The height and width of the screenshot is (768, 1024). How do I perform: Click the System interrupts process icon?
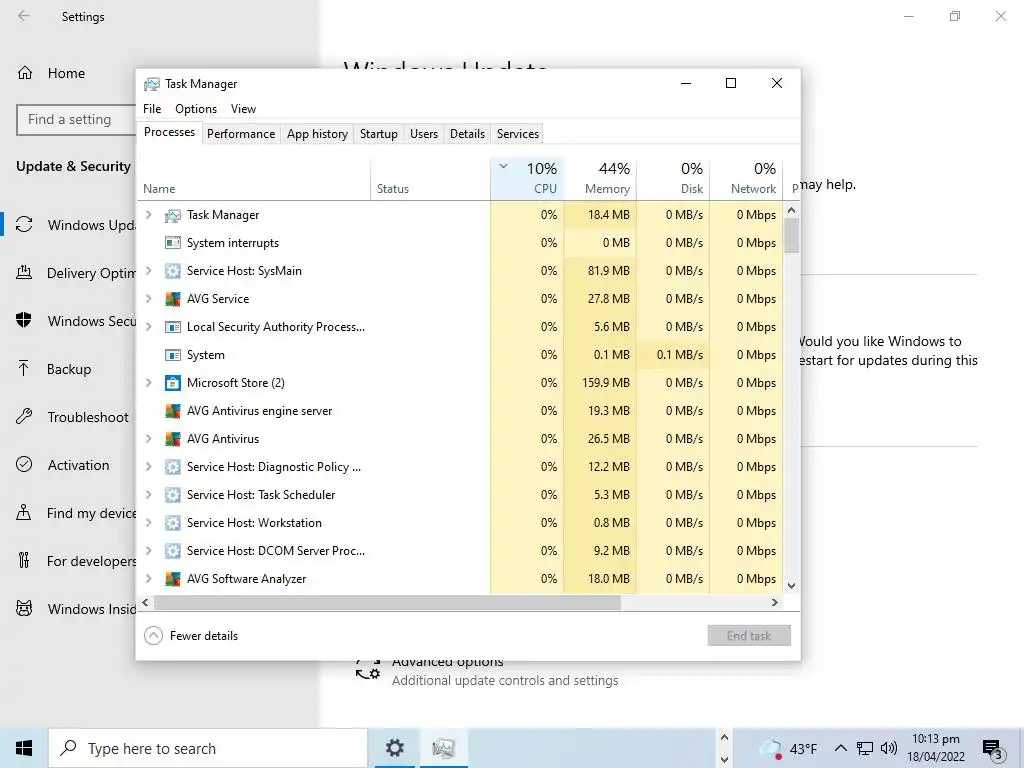(x=172, y=243)
